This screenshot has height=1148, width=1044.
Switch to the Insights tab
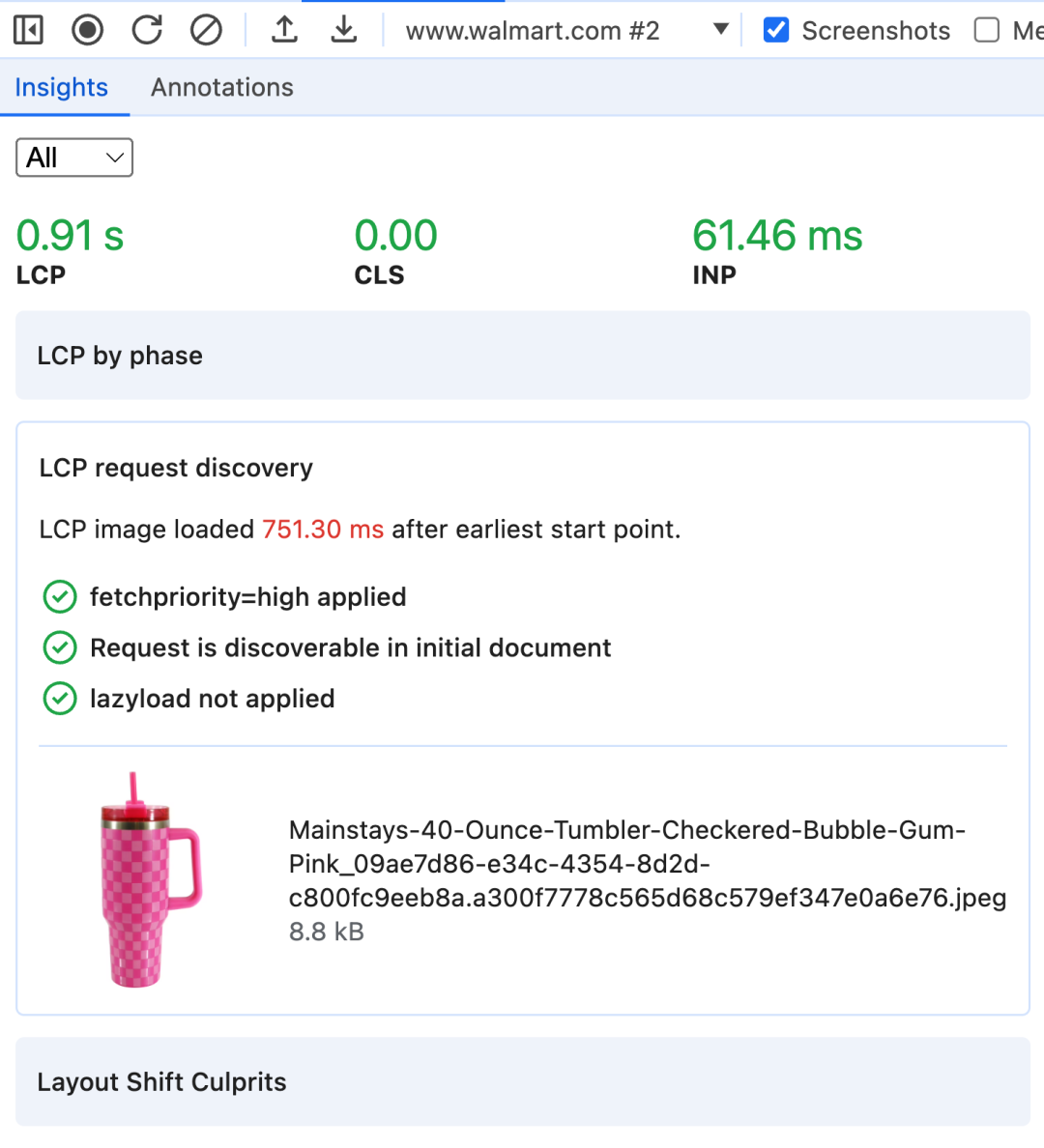[x=62, y=88]
